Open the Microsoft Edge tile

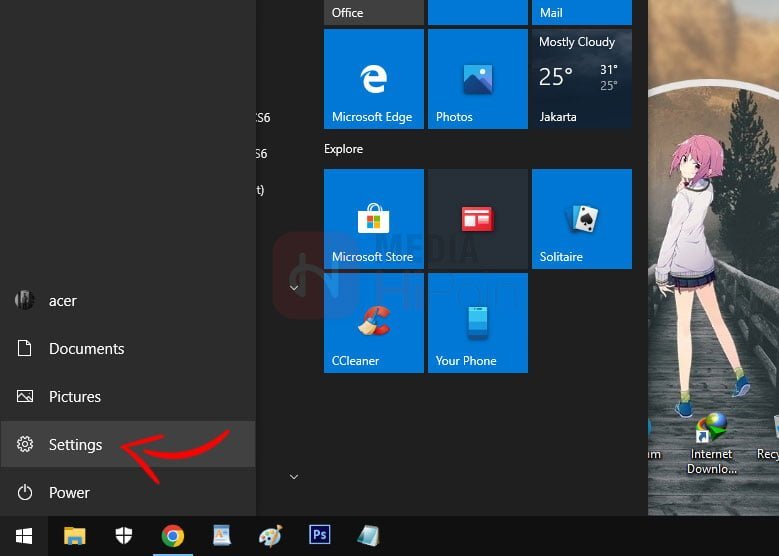[x=374, y=79]
